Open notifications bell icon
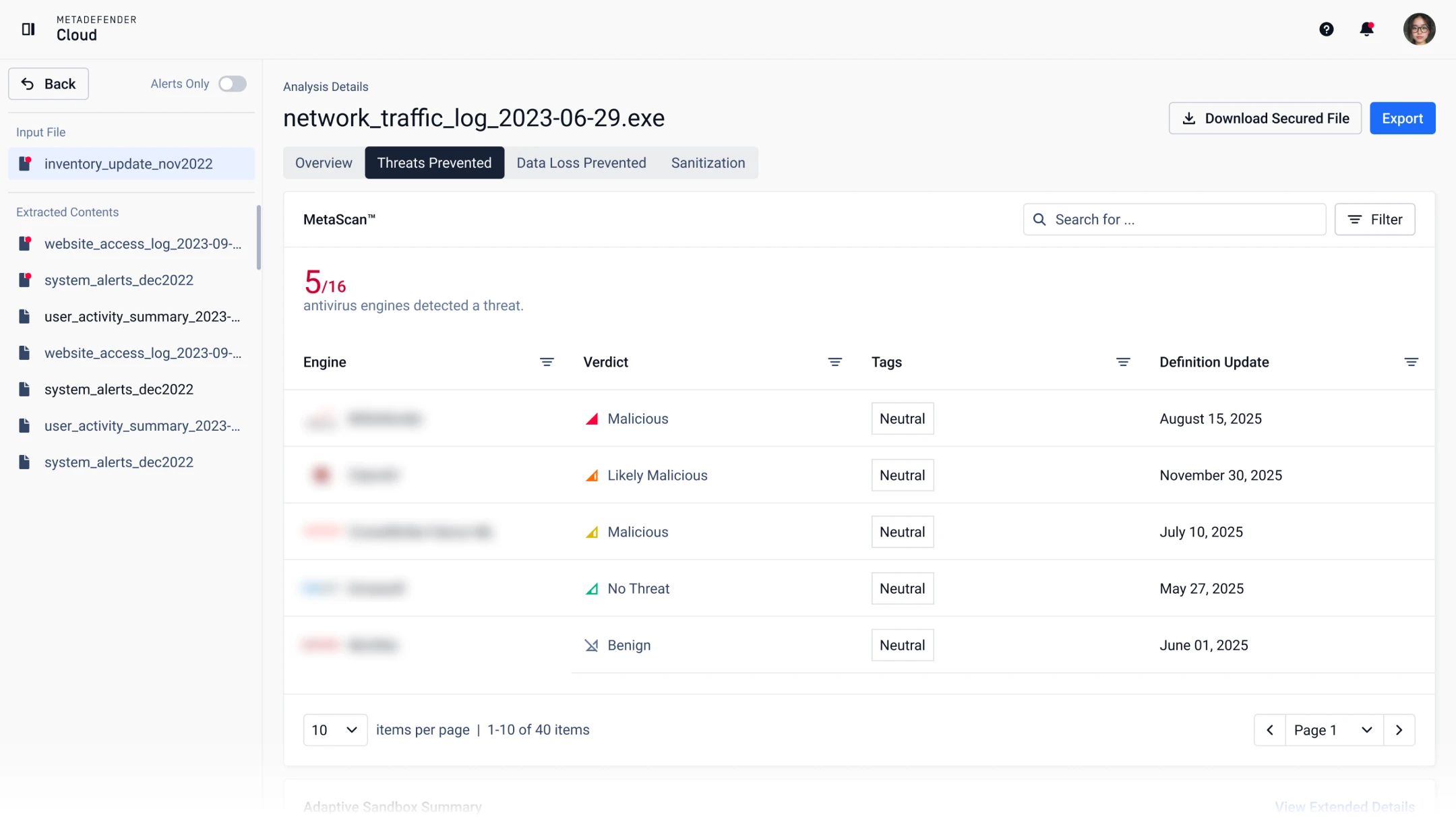The image size is (1456, 817). (1366, 29)
